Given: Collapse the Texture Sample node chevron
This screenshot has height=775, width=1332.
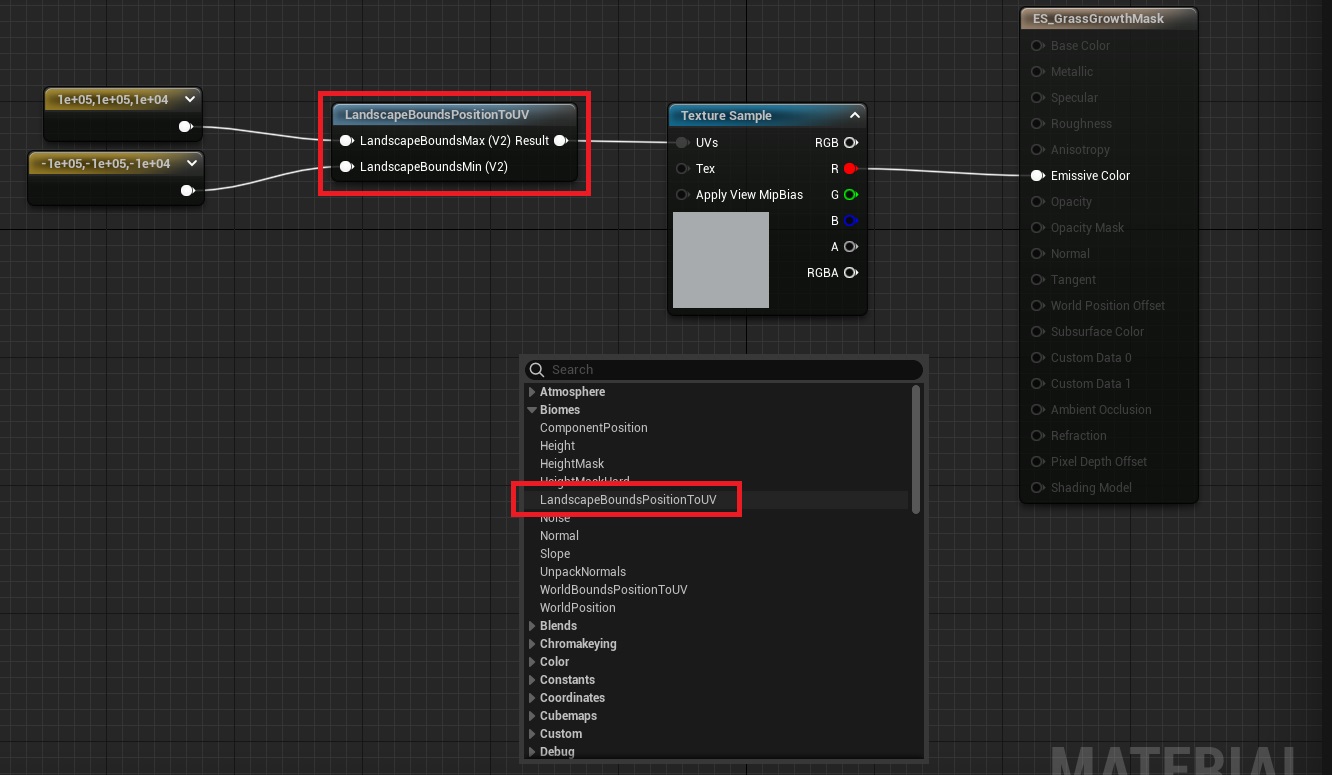Looking at the screenshot, I should click(x=854, y=116).
